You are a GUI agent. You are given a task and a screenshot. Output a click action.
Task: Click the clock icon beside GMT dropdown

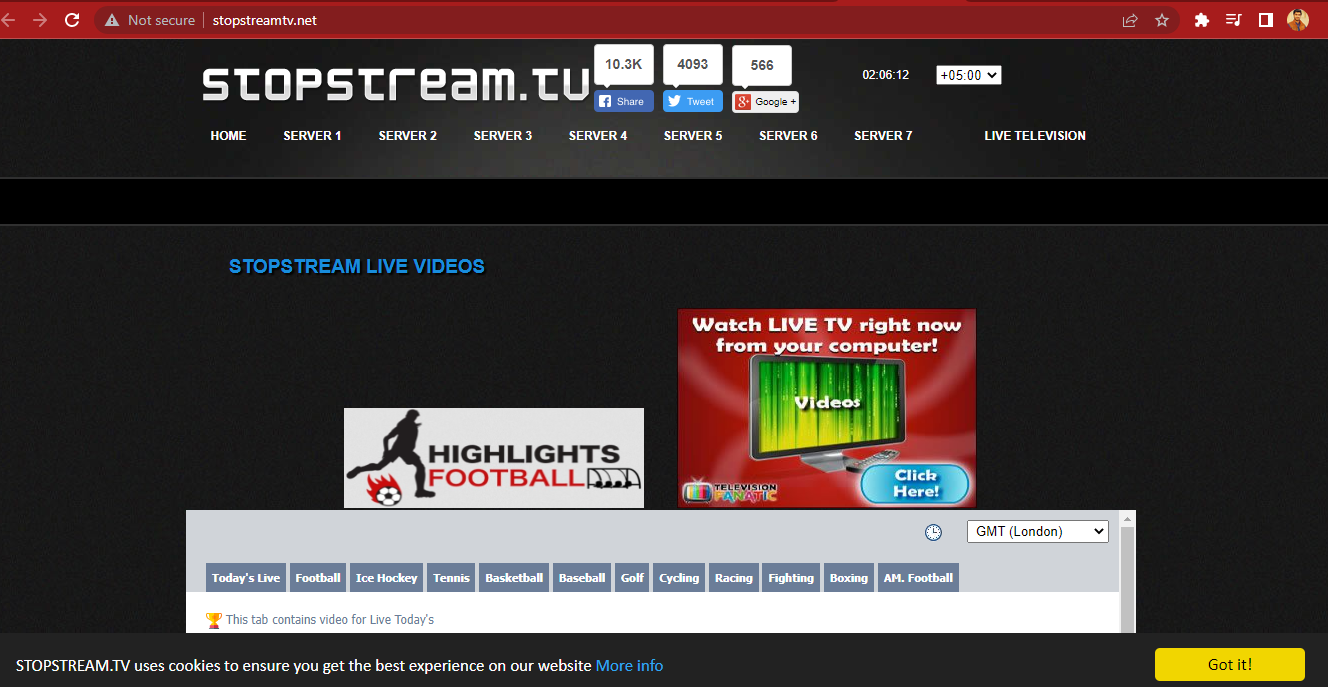tap(933, 532)
